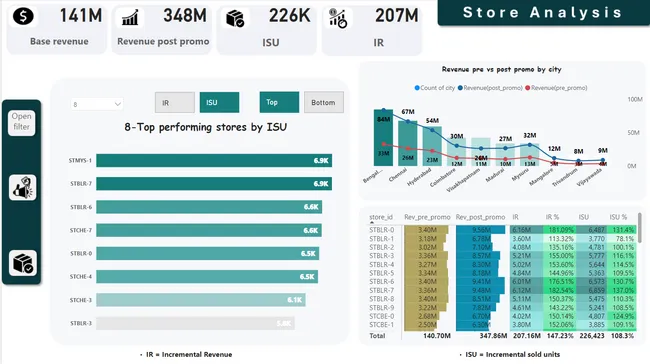Click the blue Count of city legend marker
This screenshot has width=650, height=364.
[x=417, y=88]
